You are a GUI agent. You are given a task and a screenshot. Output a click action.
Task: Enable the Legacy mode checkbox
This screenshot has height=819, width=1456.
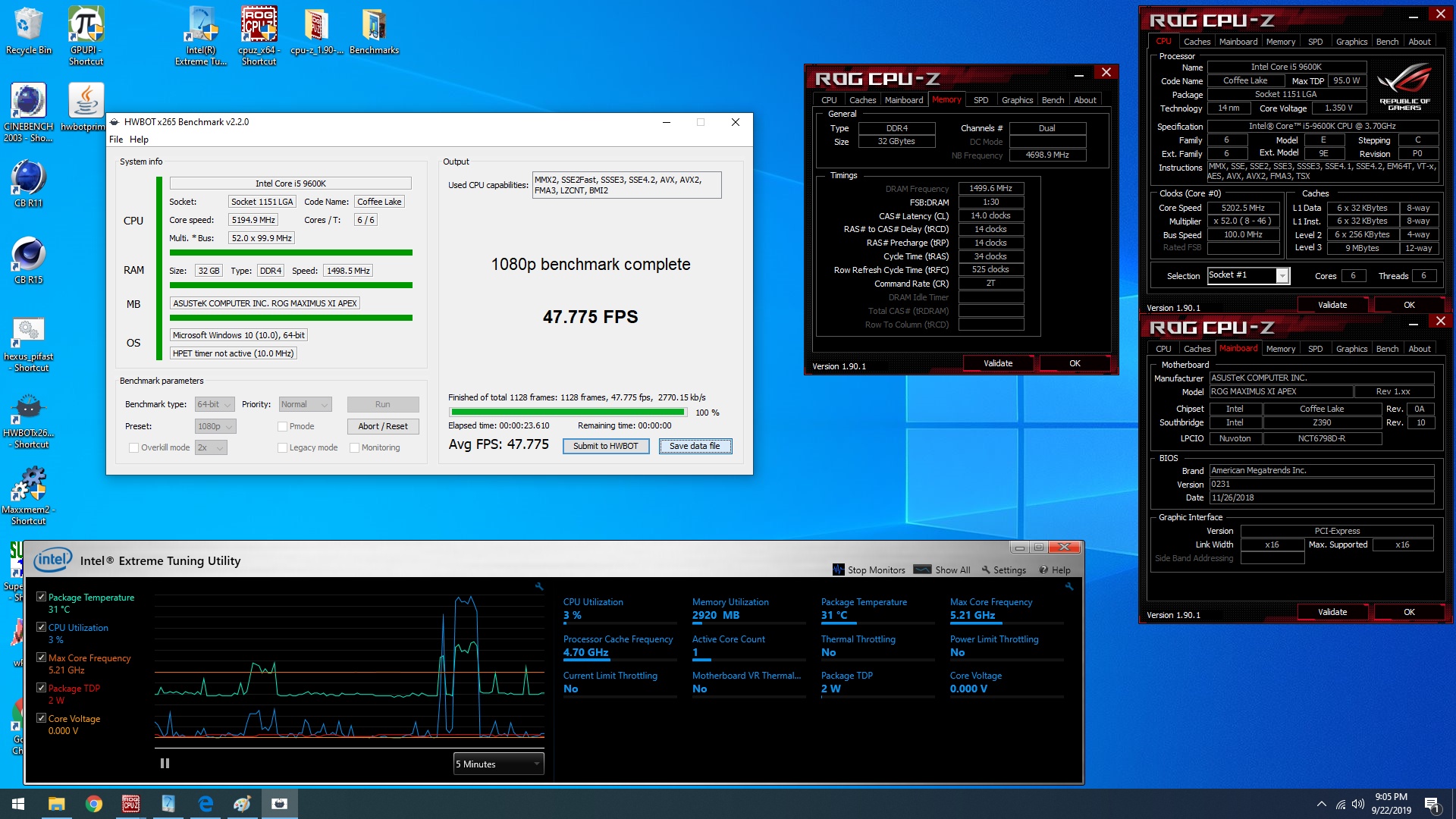tap(282, 447)
